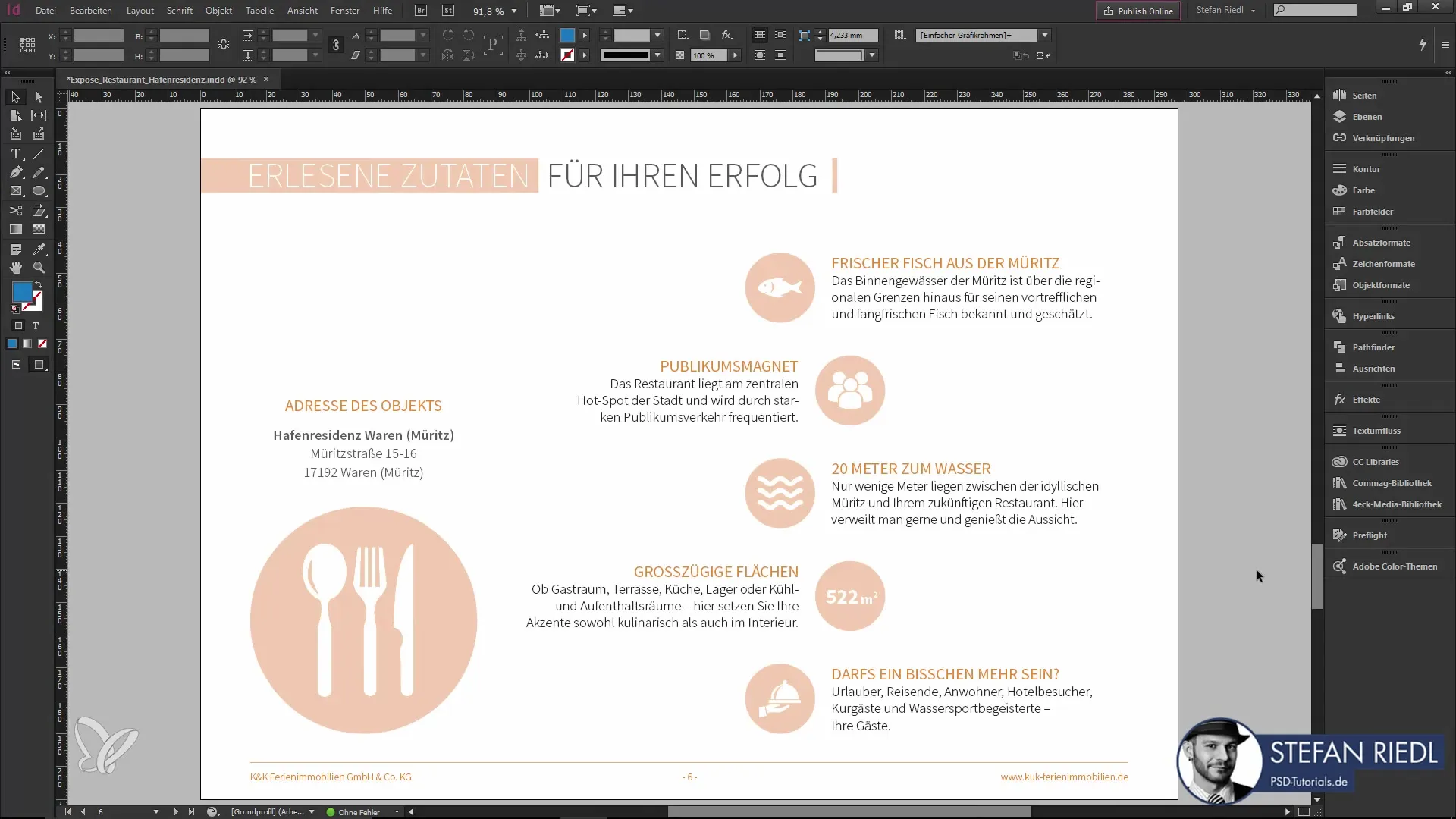Reset to default fill and stroke
This screenshot has width=1456, height=819.
(14, 309)
